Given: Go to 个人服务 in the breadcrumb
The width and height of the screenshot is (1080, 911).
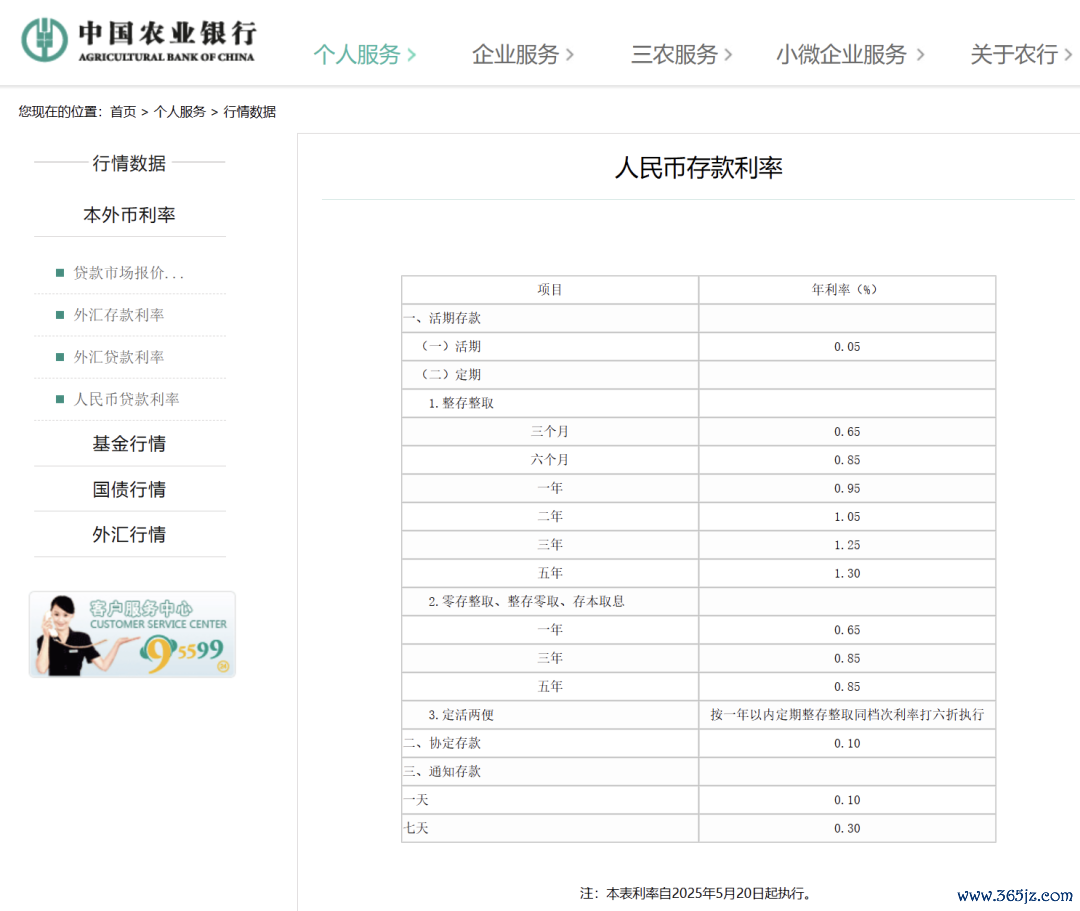Looking at the screenshot, I should (180, 112).
